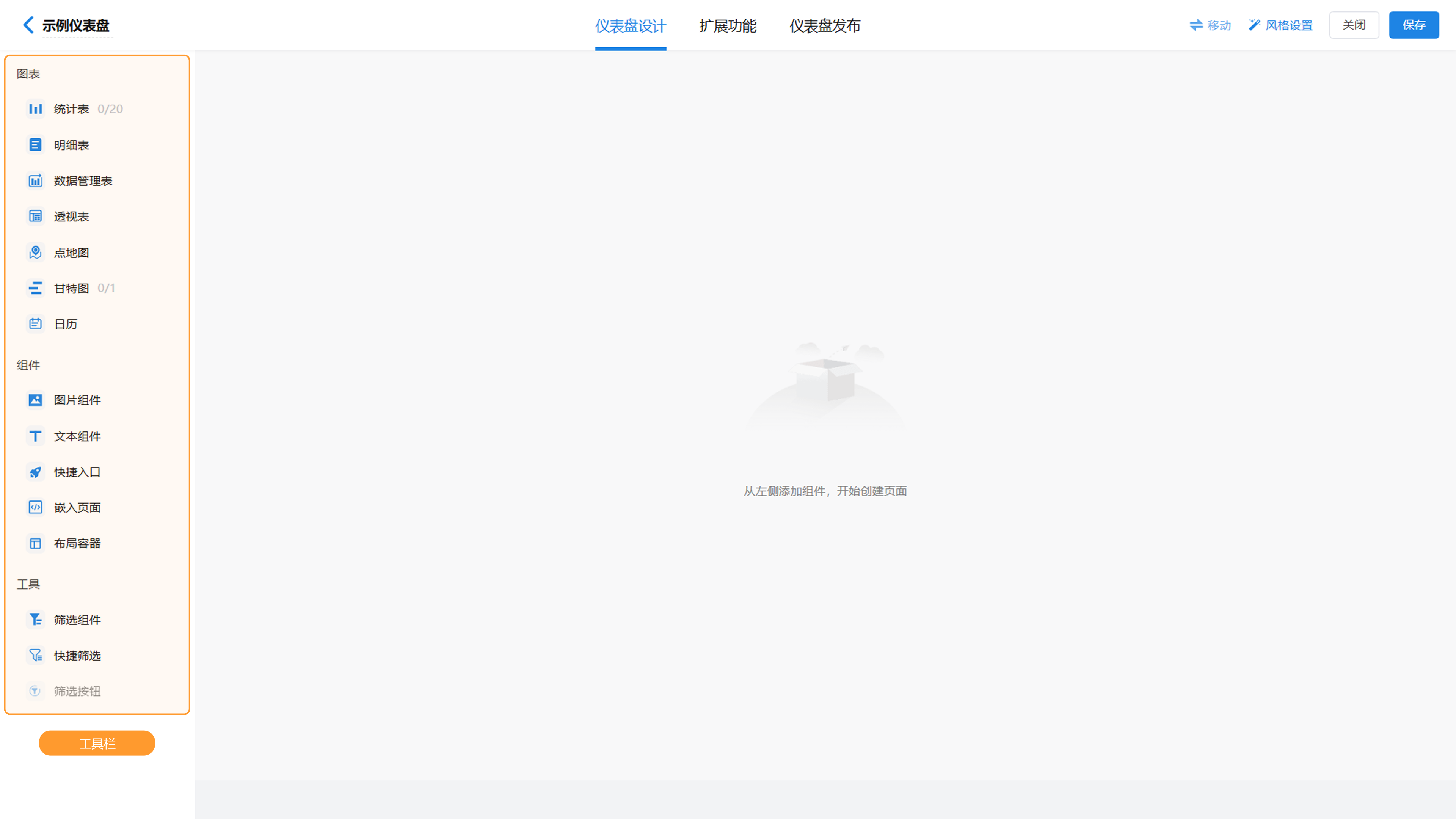Image resolution: width=1456 pixels, height=819 pixels.
Task: Open the 扩展功能 tab
Action: click(x=728, y=25)
